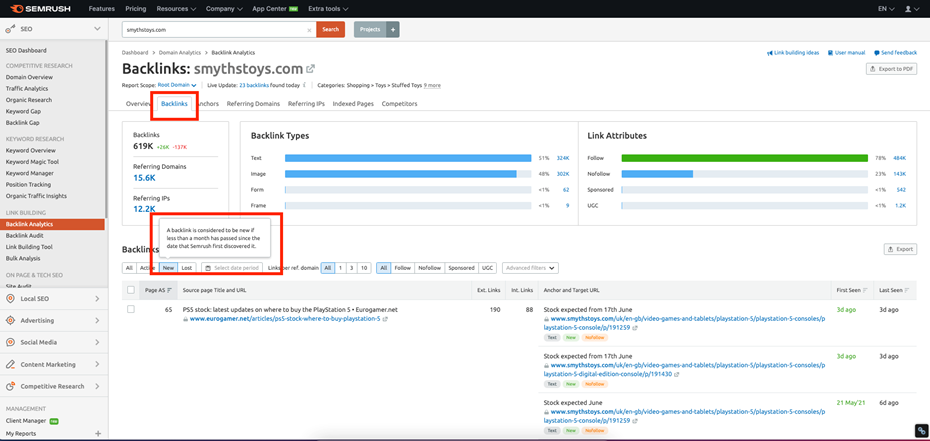Add a new report with My Reports plus
This screenshot has width=930, height=441.
click(97, 434)
